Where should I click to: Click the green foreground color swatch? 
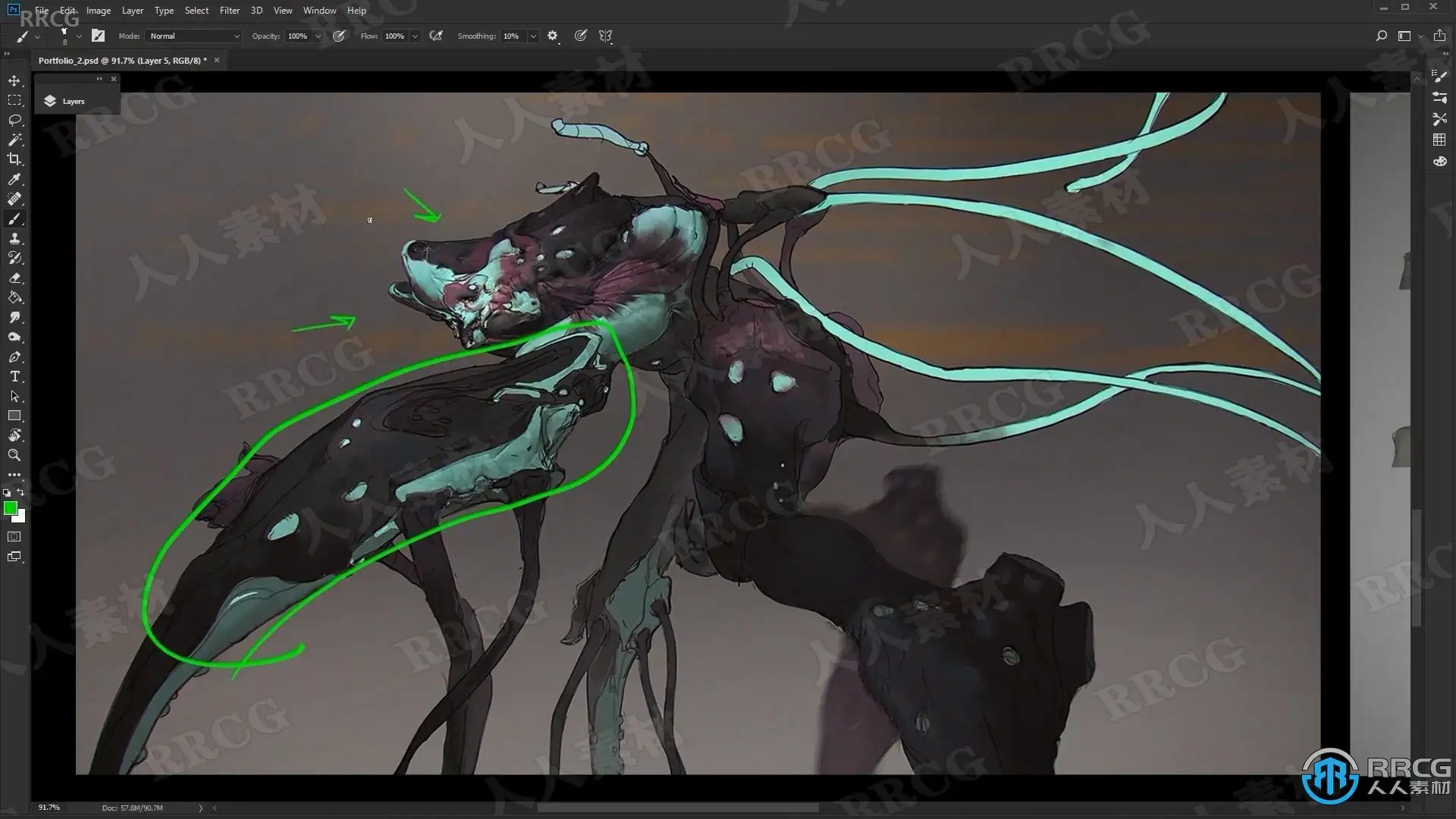[10, 508]
